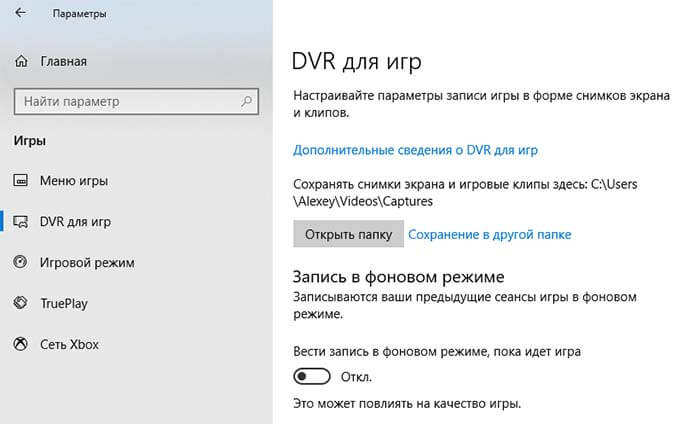Click the Игры category heading
700x424 pixels.
(x=29, y=141)
